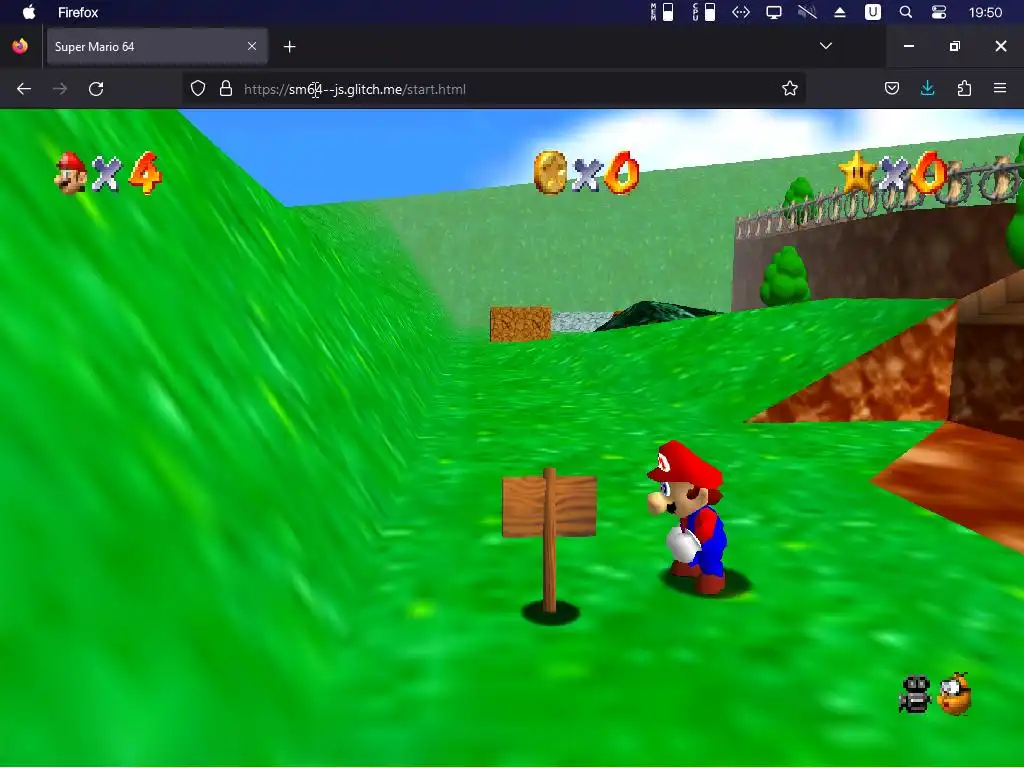Open Spotlight search magnifier icon

[x=906, y=12]
